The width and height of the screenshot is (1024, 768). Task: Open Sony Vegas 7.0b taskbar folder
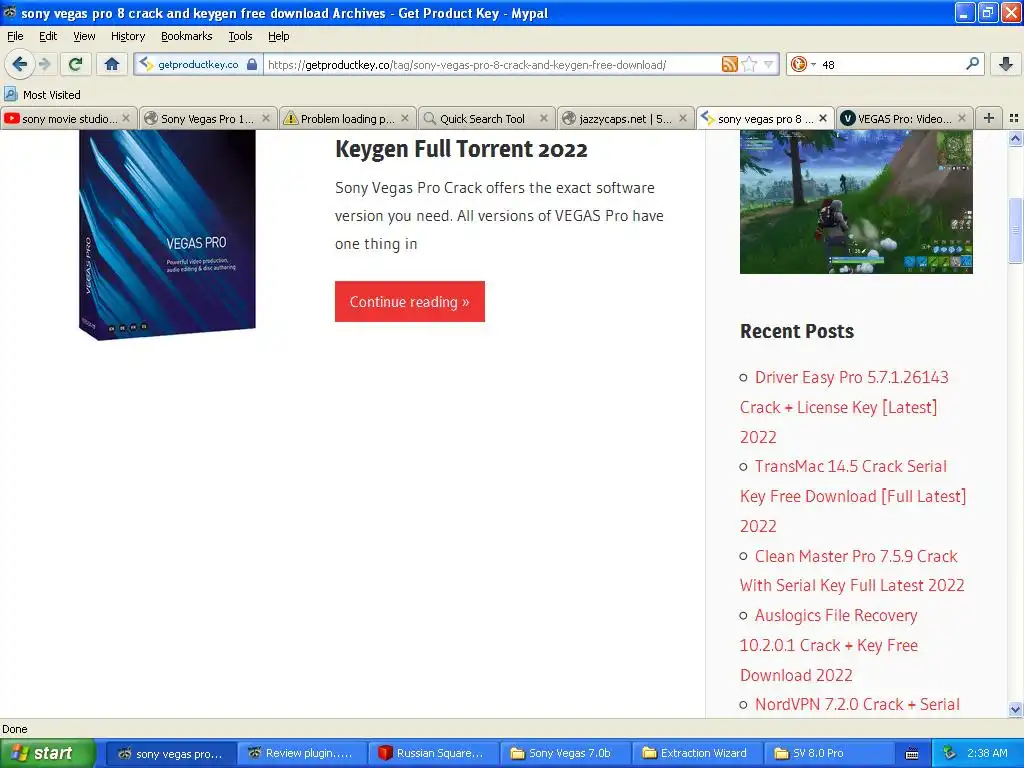564,753
